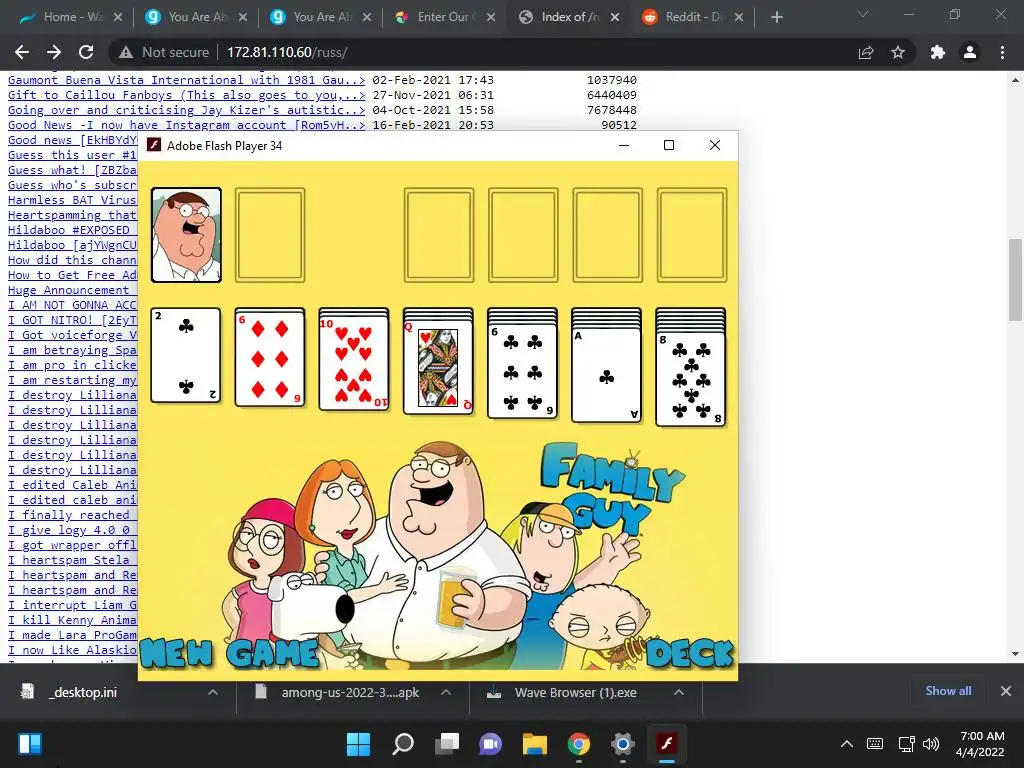Open Settings gear on the taskbar
The width and height of the screenshot is (1024, 768).
click(622, 744)
